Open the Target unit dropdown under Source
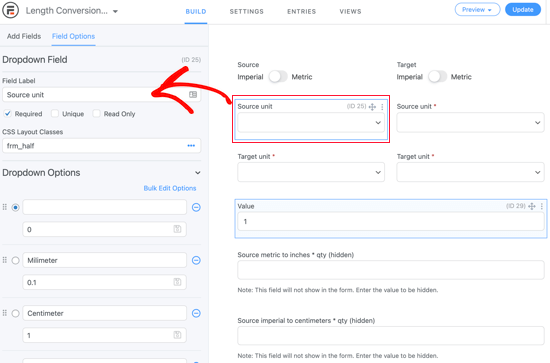The width and height of the screenshot is (550, 363). point(311,172)
